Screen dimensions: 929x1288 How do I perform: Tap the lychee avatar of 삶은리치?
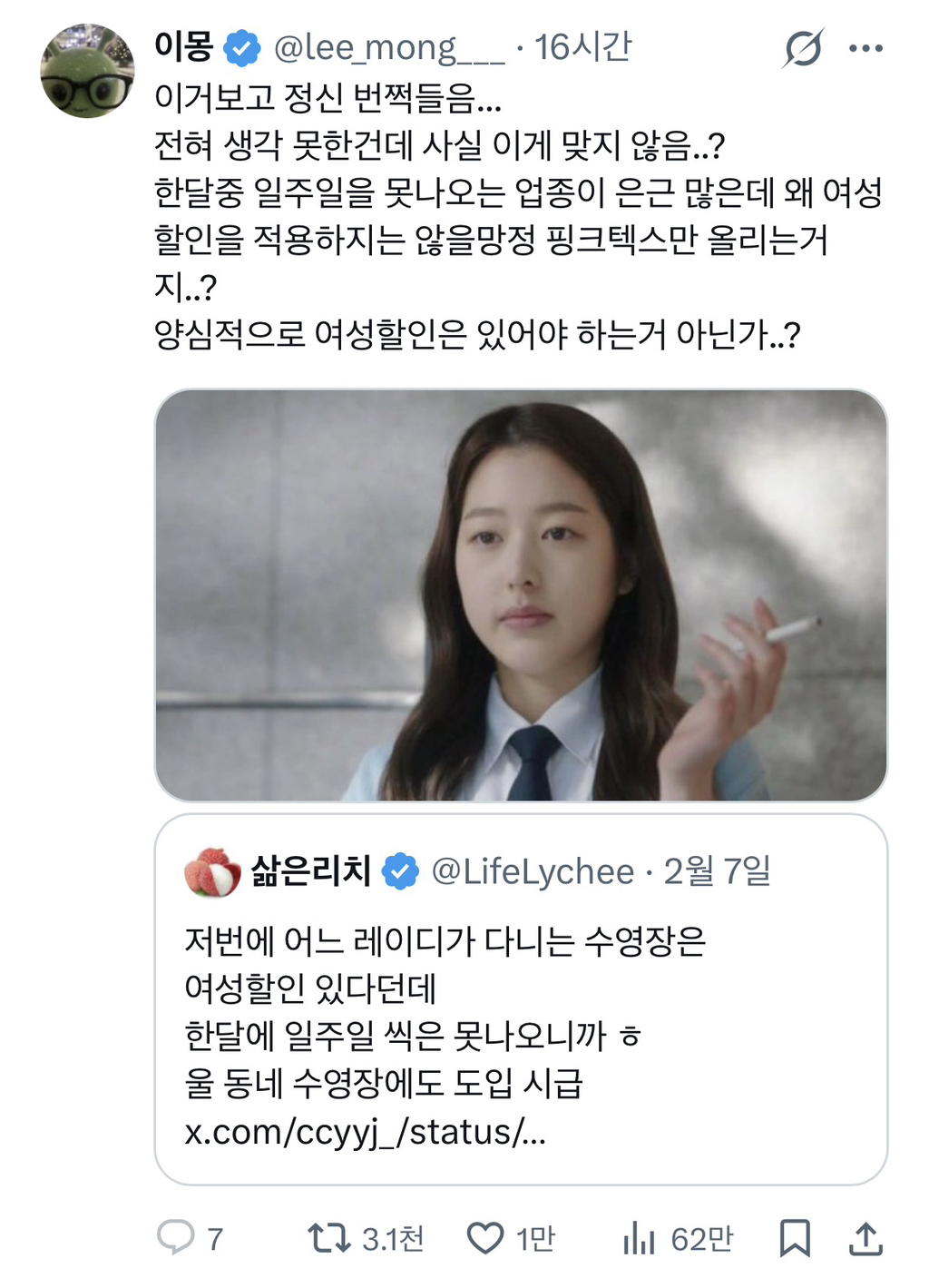point(212,871)
